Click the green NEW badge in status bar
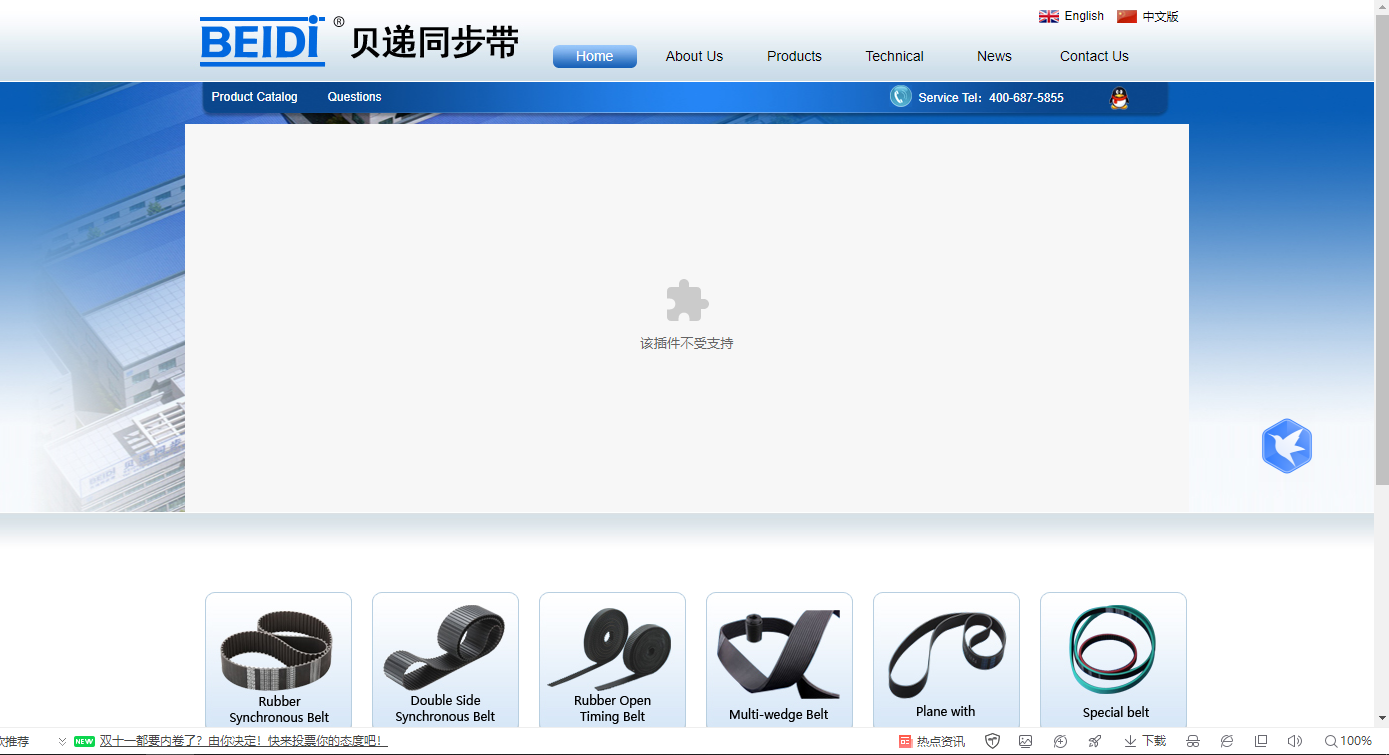The height and width of the screenshot is (755, 1389). coord(84,741)
